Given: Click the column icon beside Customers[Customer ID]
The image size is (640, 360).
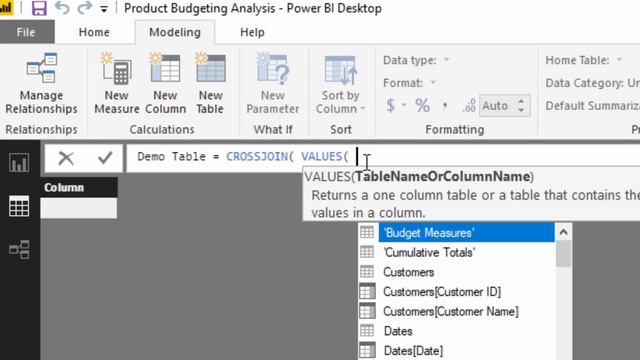Looking at the screenshot, I should coord(367,291).
